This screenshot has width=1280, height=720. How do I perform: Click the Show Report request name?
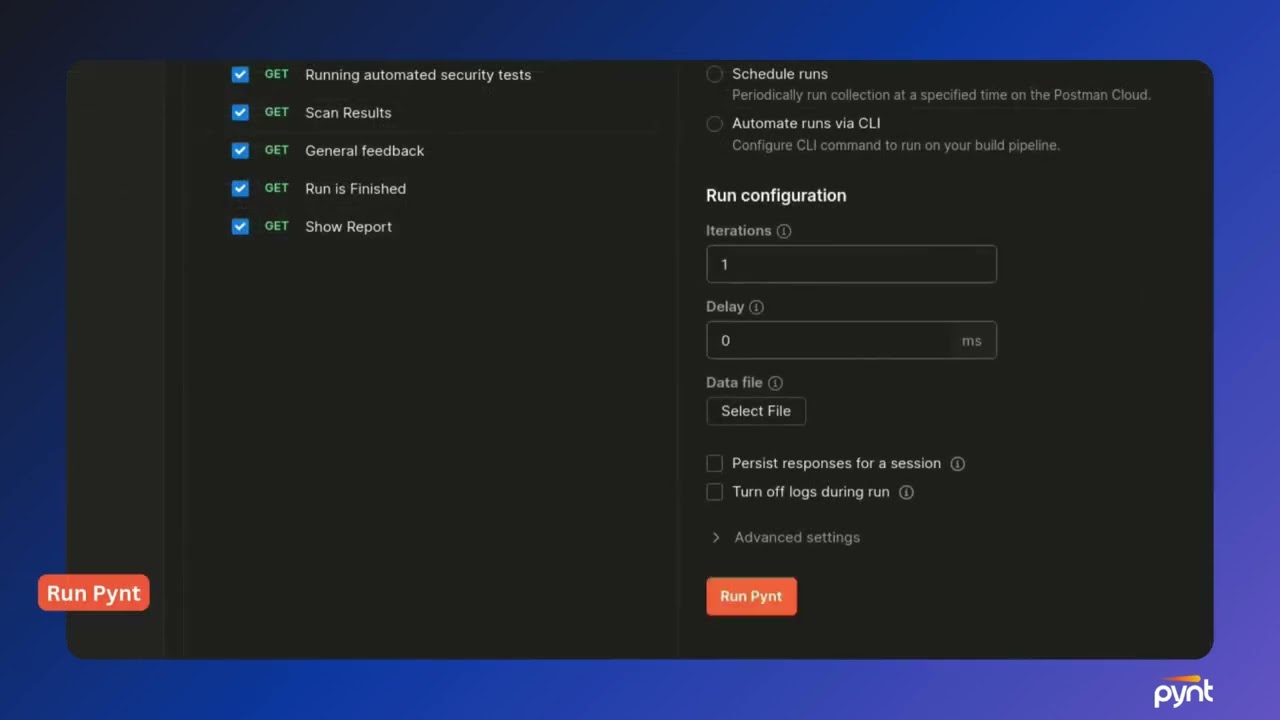tap(348, 227)
